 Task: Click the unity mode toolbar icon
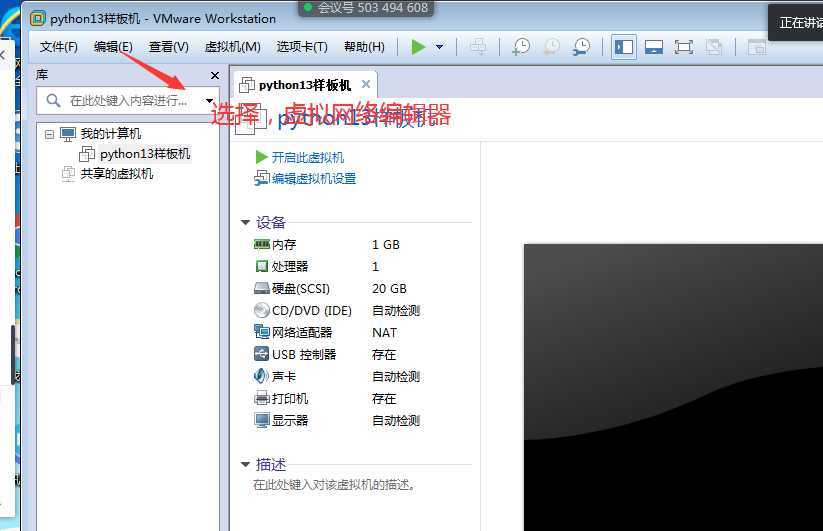click(x=714, y=47)
